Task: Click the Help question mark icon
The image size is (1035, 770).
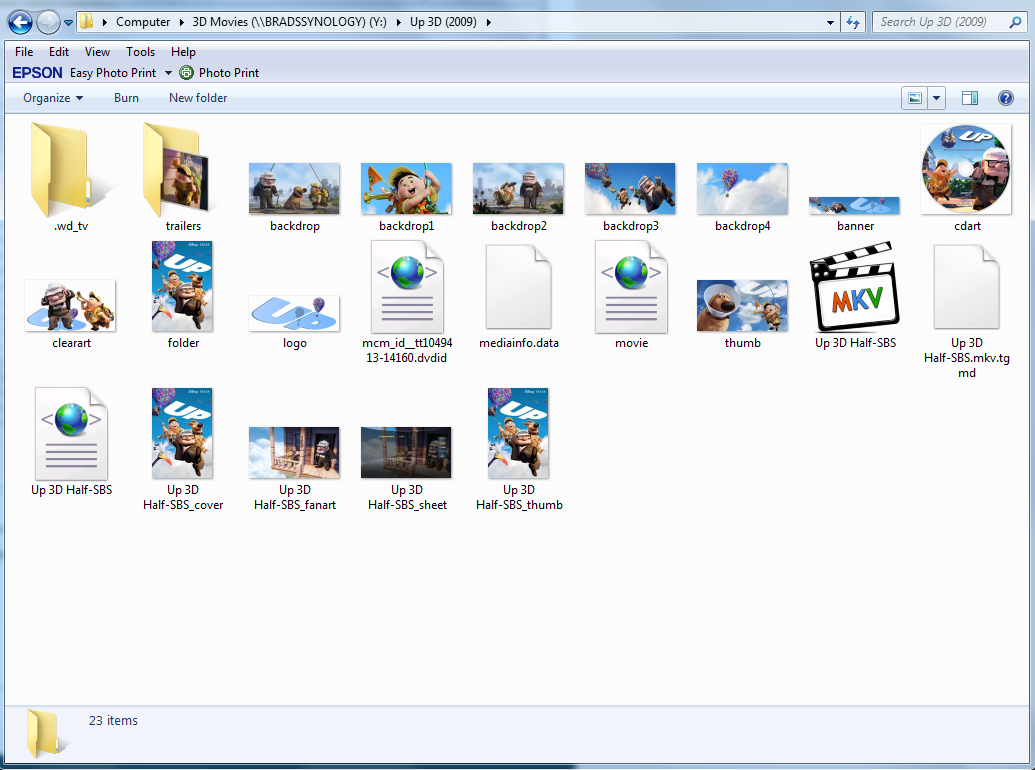Action: [x=1005, y=98]
